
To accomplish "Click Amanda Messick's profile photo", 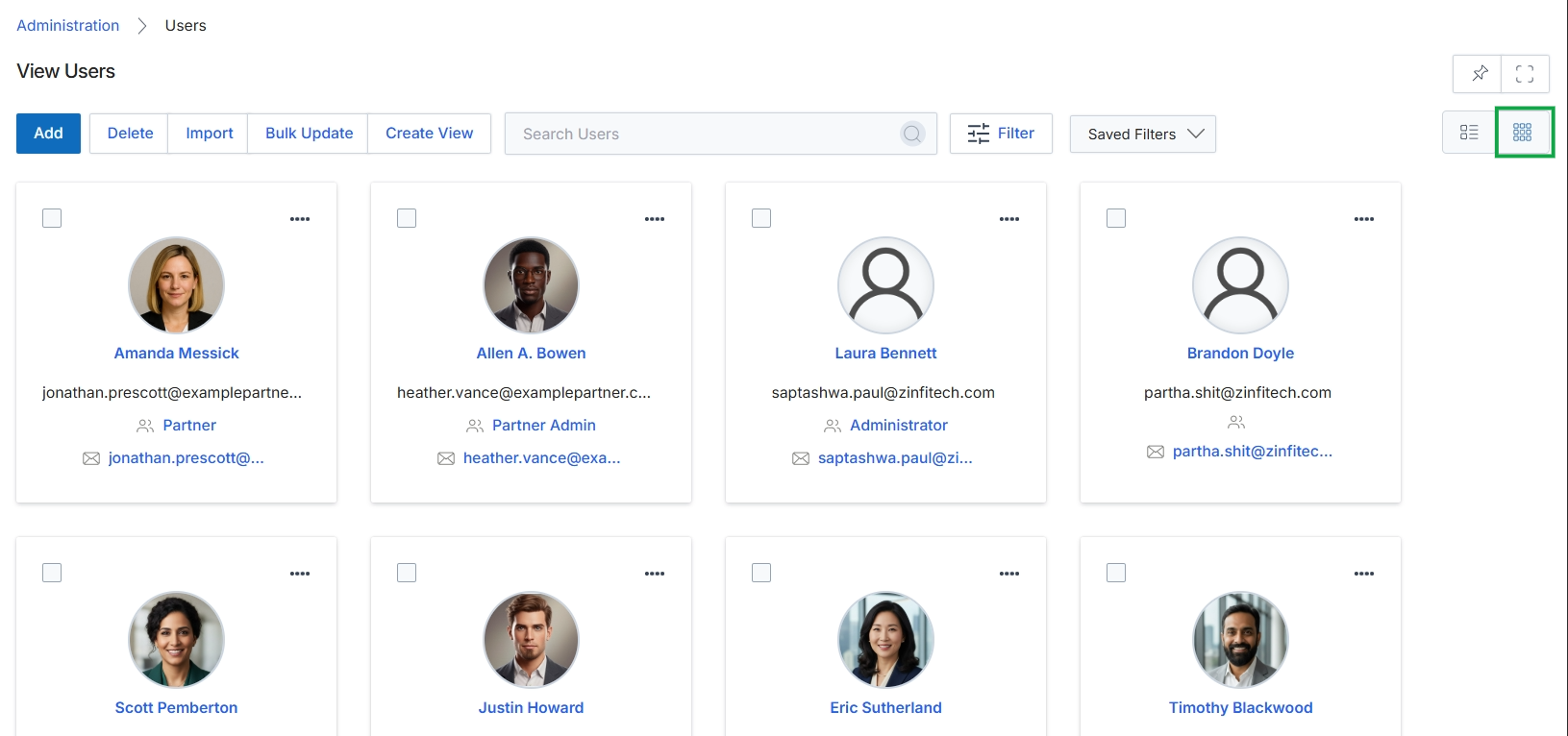I will point(176,285).
